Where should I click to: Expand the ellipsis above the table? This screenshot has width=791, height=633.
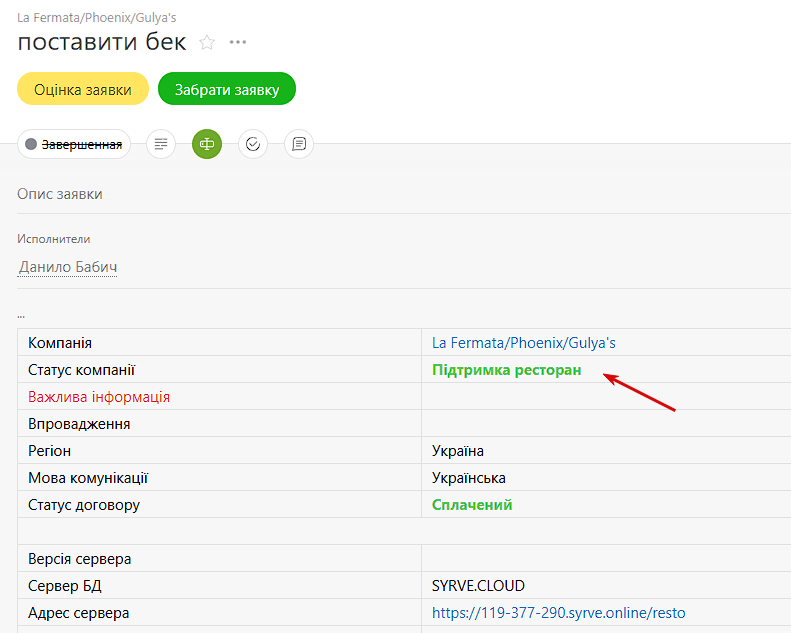pyautogui.click(x=21, y=316)
